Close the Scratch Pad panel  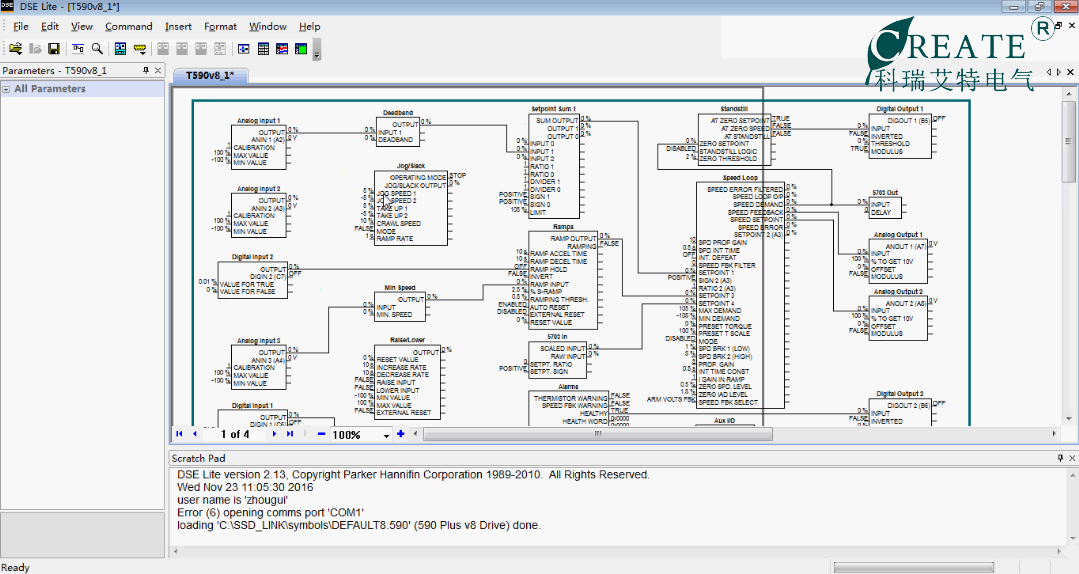click(x=1072, y=458)
